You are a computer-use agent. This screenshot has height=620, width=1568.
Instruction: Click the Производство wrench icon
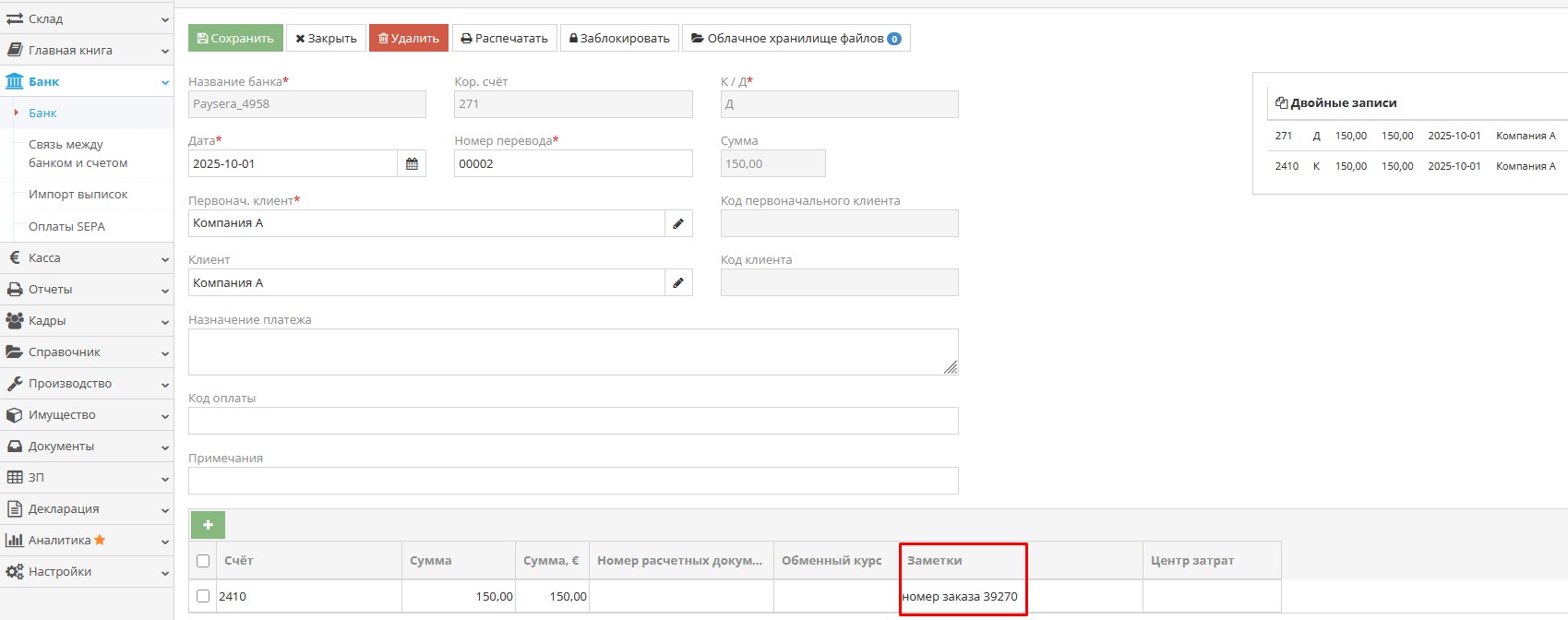point(14,384)
